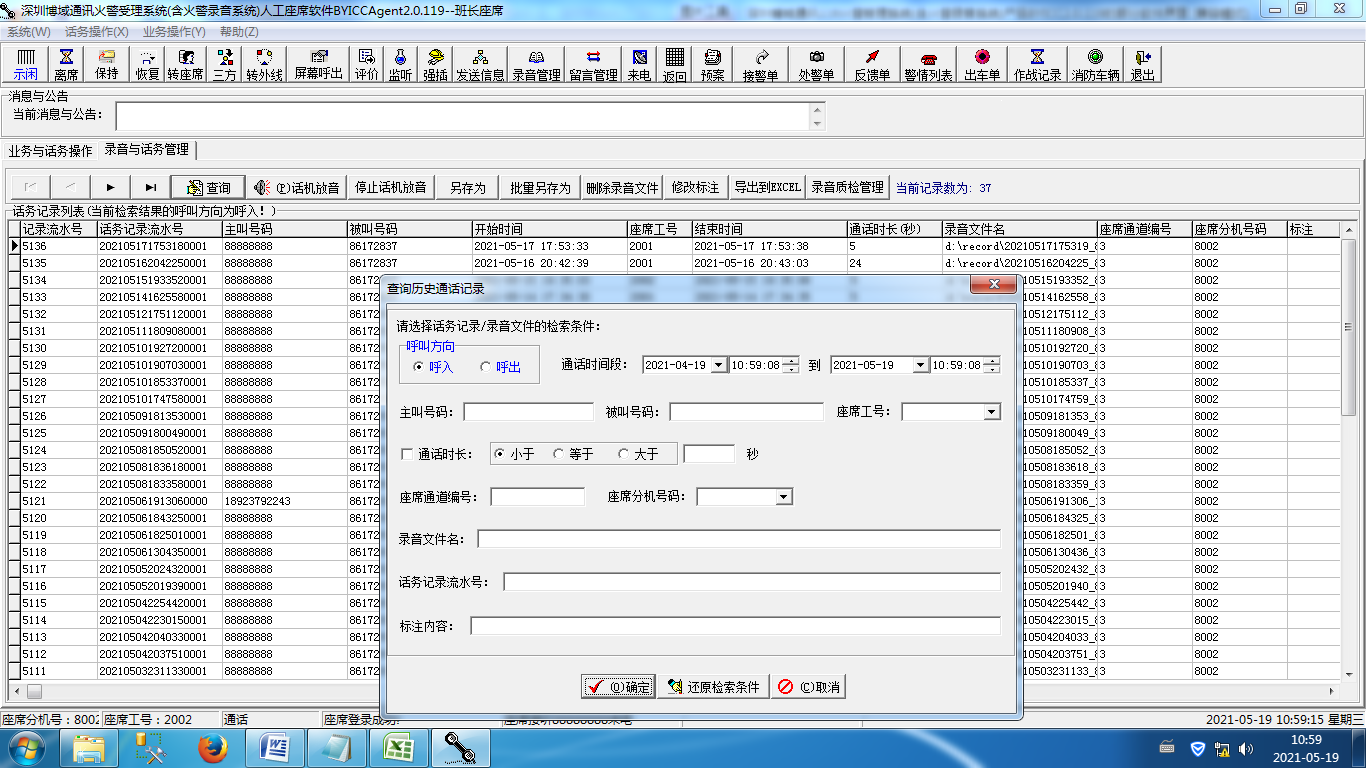Click the 查询 search button
The width and height of the screenshot is (1366, 768).
(x=208, y=187)
